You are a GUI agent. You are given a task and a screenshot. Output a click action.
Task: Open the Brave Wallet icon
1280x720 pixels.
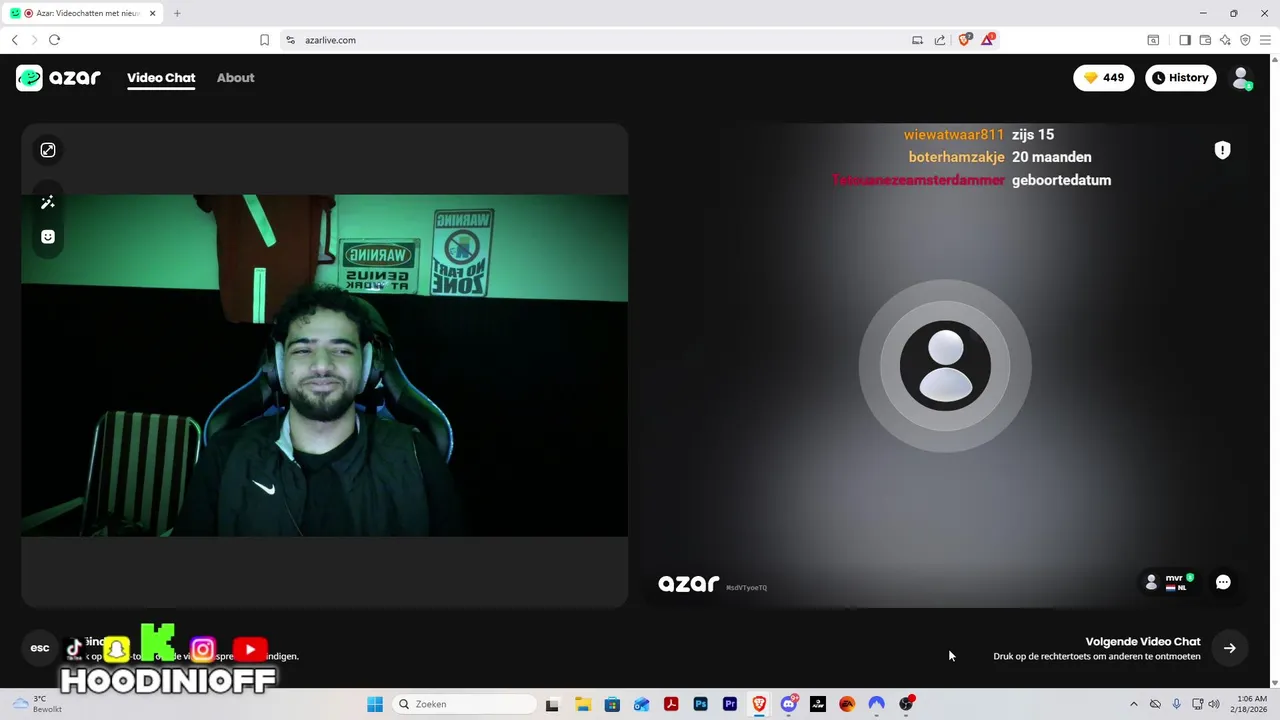click(x=1205, y=40)
